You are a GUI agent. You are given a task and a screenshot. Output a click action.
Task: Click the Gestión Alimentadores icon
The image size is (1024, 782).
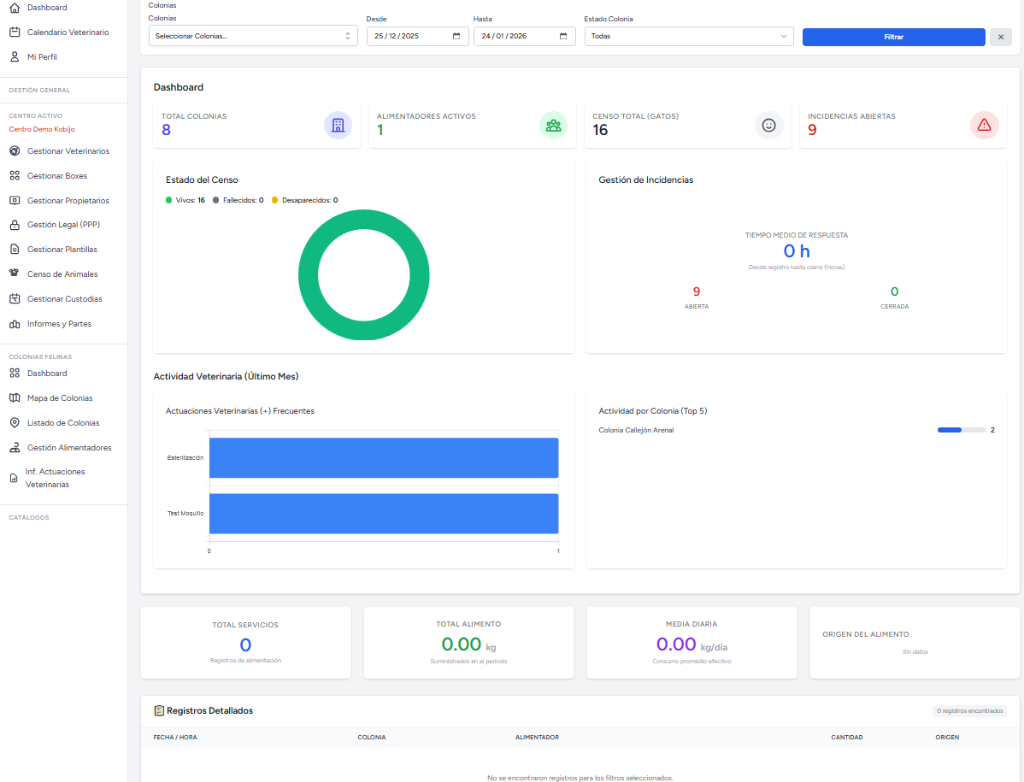[x=14, y=448]
